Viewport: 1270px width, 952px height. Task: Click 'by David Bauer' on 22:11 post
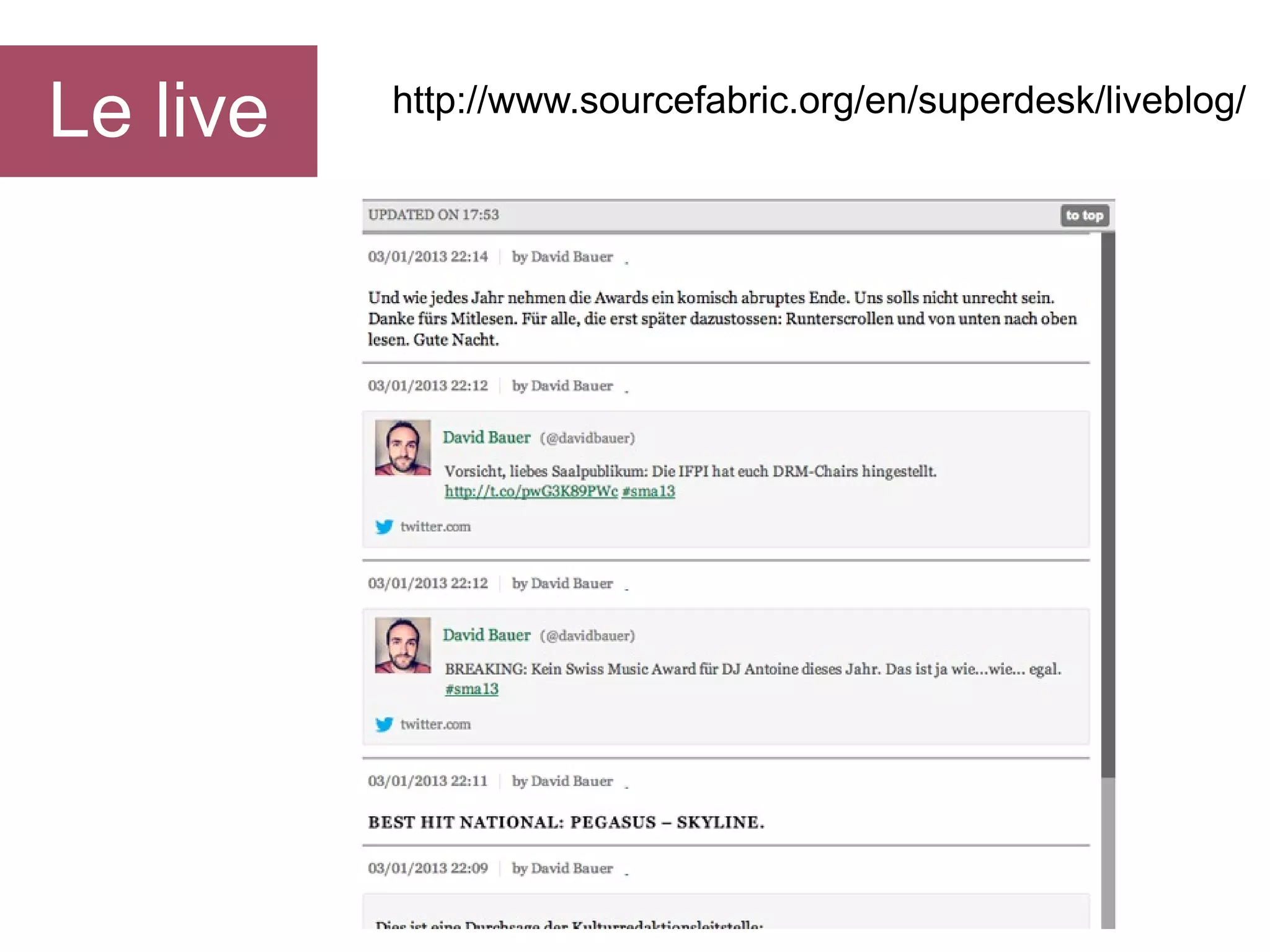coord(562,781)
